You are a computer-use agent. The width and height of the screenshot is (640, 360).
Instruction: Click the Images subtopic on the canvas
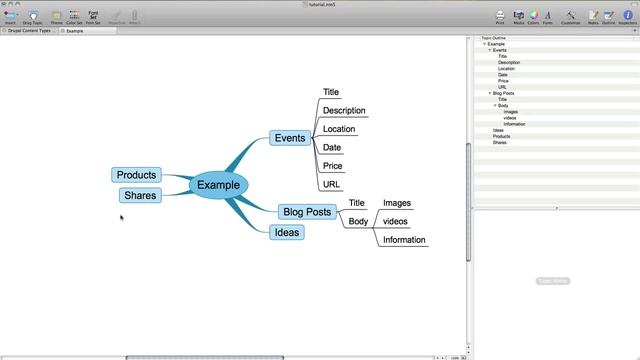point(397,203)
